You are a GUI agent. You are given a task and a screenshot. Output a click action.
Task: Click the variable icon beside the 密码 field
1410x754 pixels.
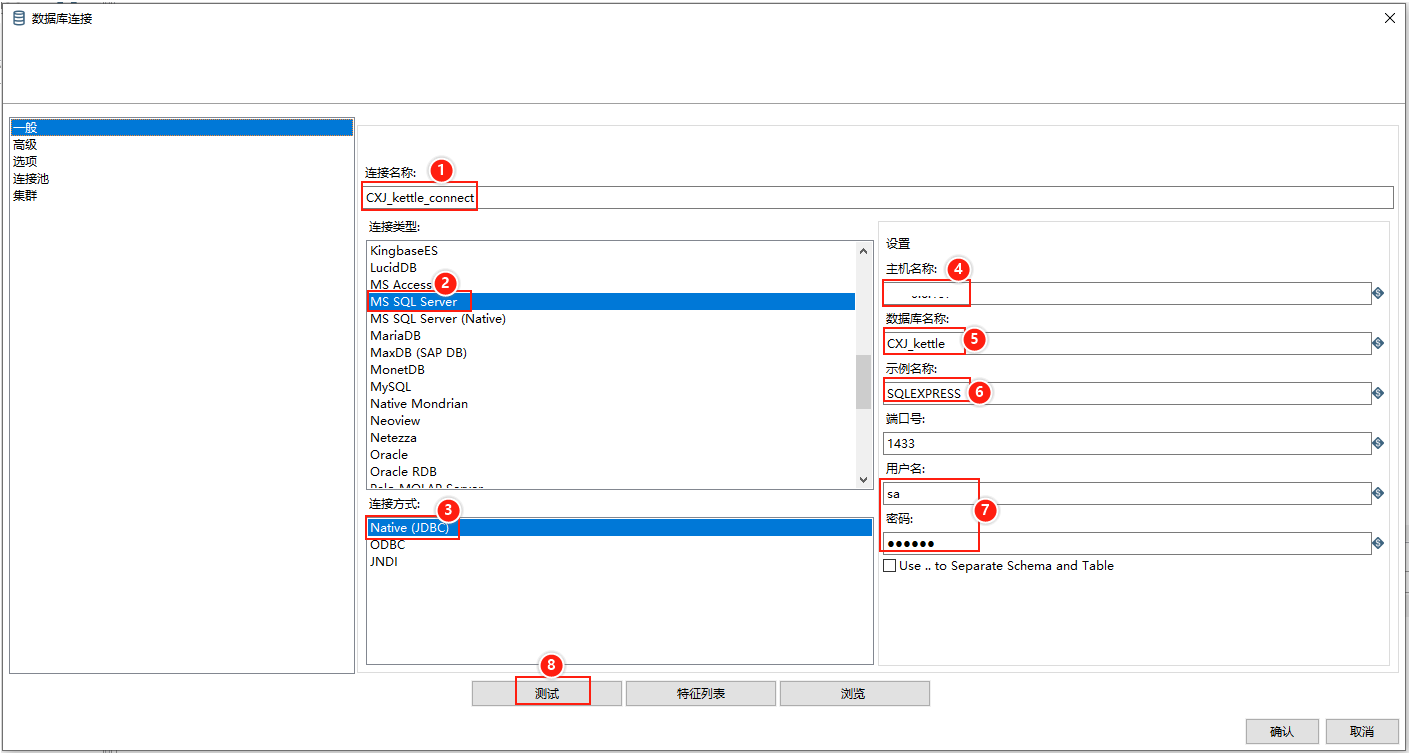1379,543
